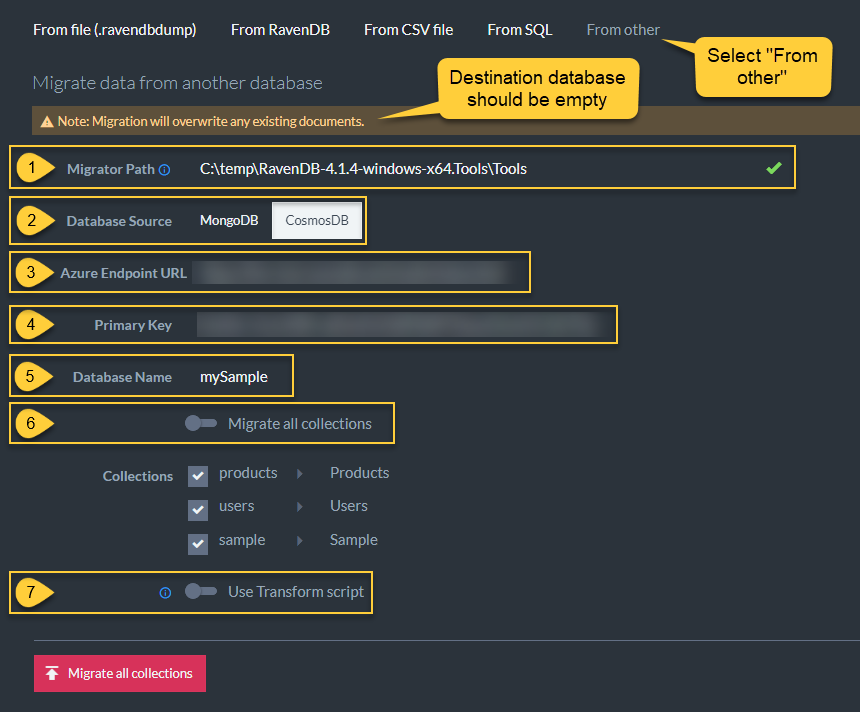
Task: Click the warning triangle icon in the note
Action: [47, 121]
